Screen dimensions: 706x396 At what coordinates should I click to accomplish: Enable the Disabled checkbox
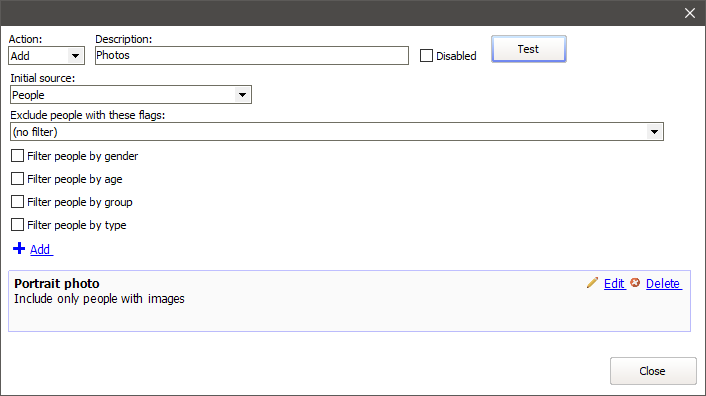(x=426, y=56)
